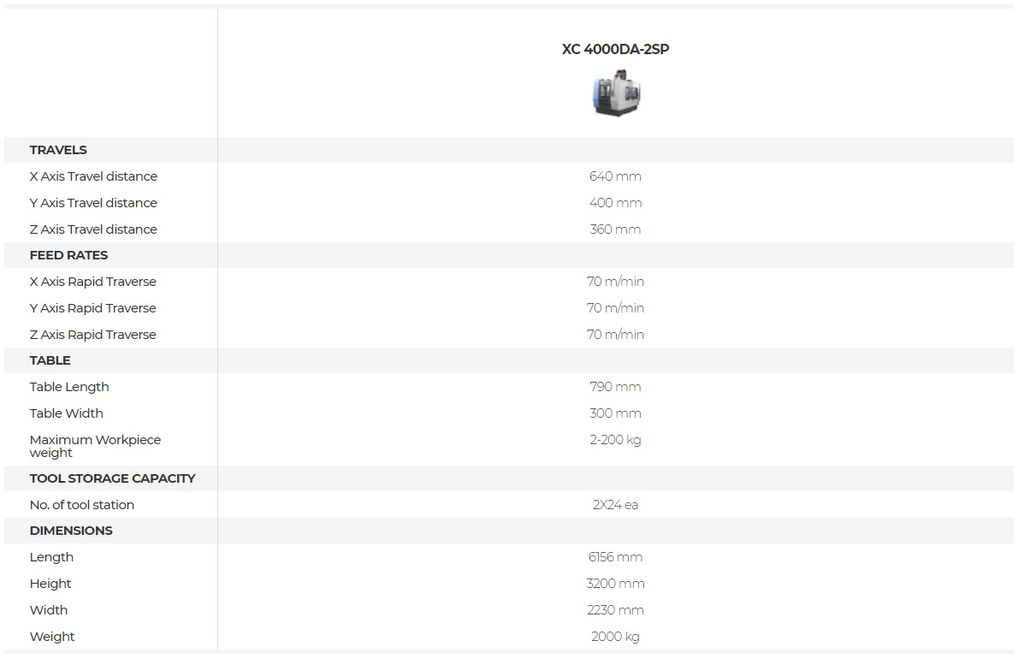The width and height of the screenshot is (1024, 660).
Task: Select the TRAVELS section header
Action: (x=58, y=149)
